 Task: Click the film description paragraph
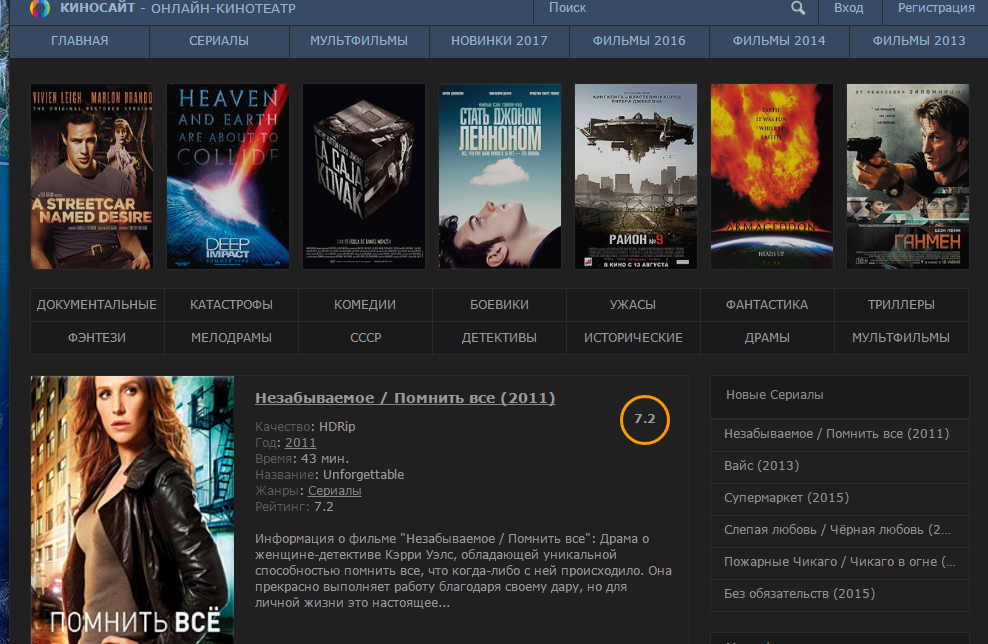pyautogui.click(x=463, y=571)
